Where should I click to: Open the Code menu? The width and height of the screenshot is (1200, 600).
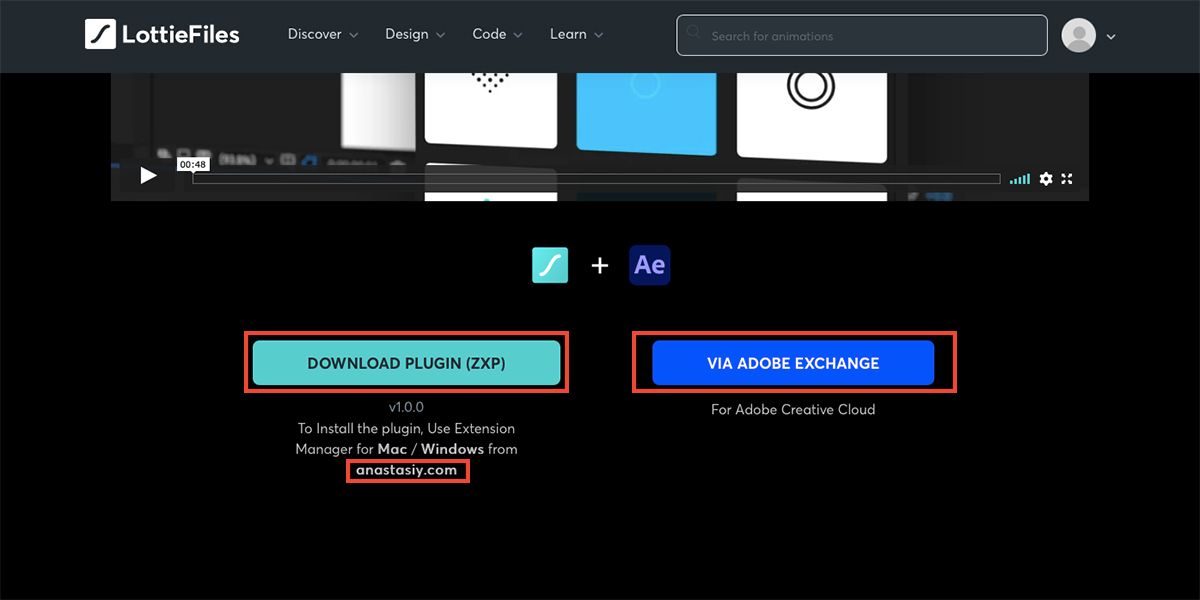pos(497,34)
